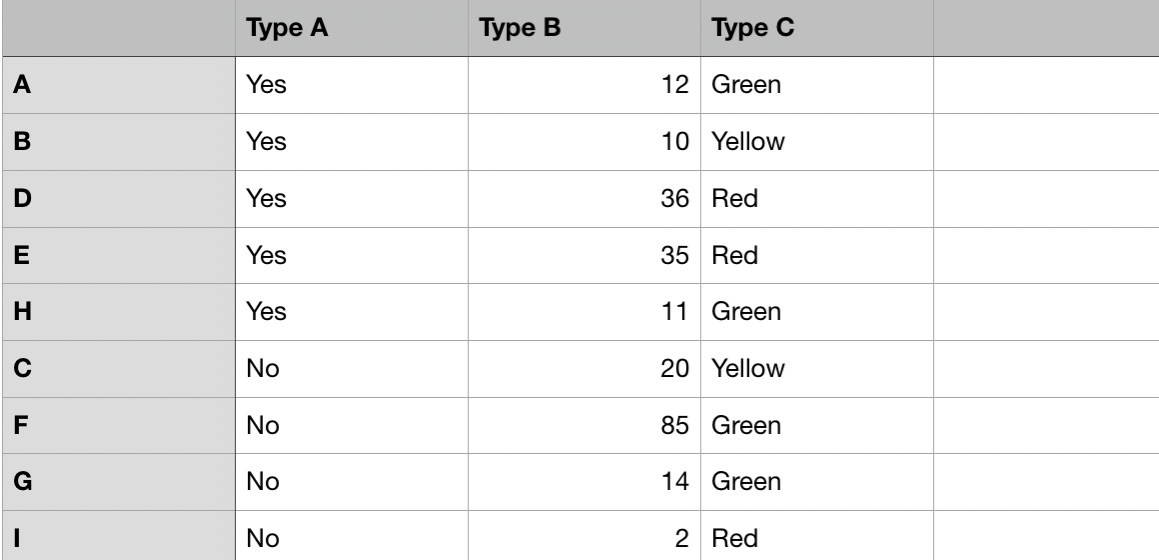Select the empty header cell after Type C
This screenshot has width=1159, height=560.
point(1044,29)
